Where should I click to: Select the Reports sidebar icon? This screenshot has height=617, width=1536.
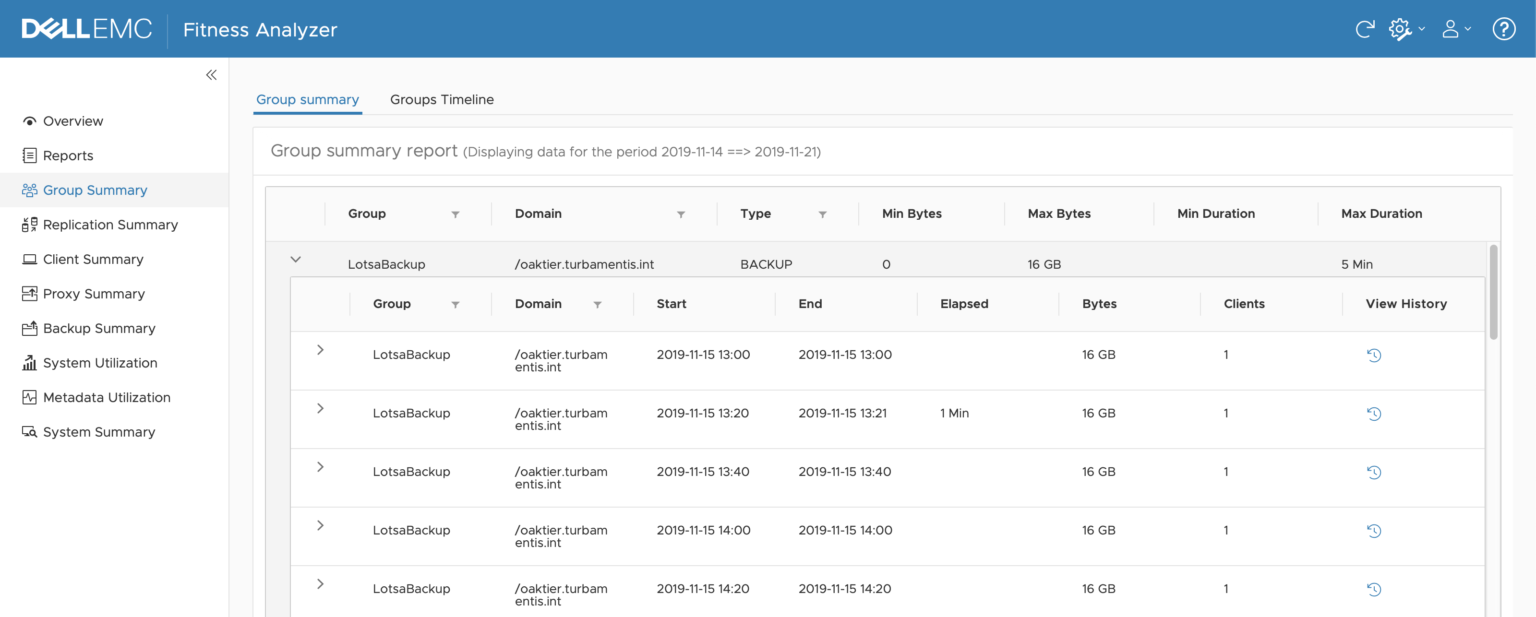click(31, 155)
